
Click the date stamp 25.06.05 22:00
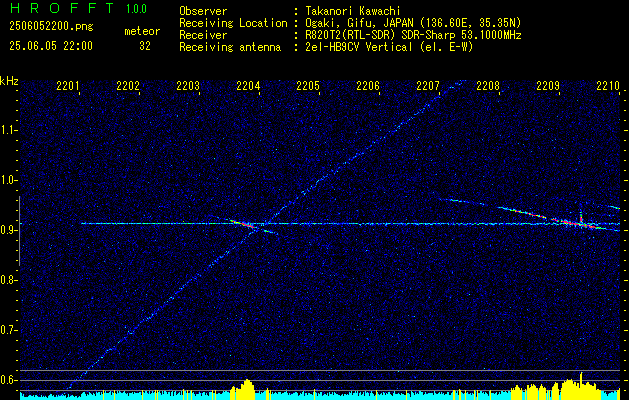click(51, 46)
